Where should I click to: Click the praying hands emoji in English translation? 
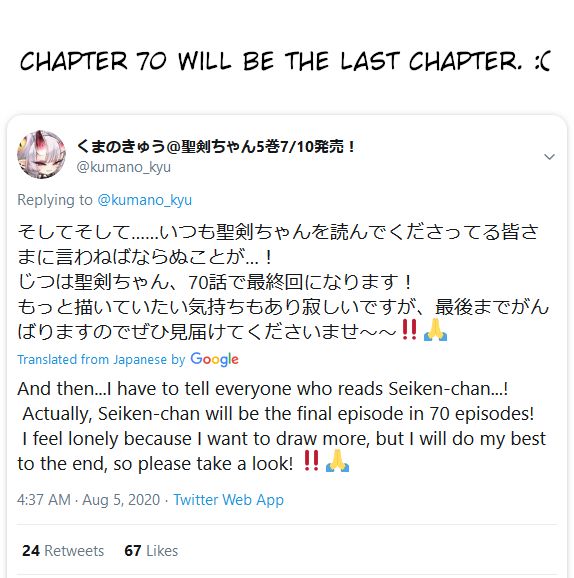[x=337, y=461]
